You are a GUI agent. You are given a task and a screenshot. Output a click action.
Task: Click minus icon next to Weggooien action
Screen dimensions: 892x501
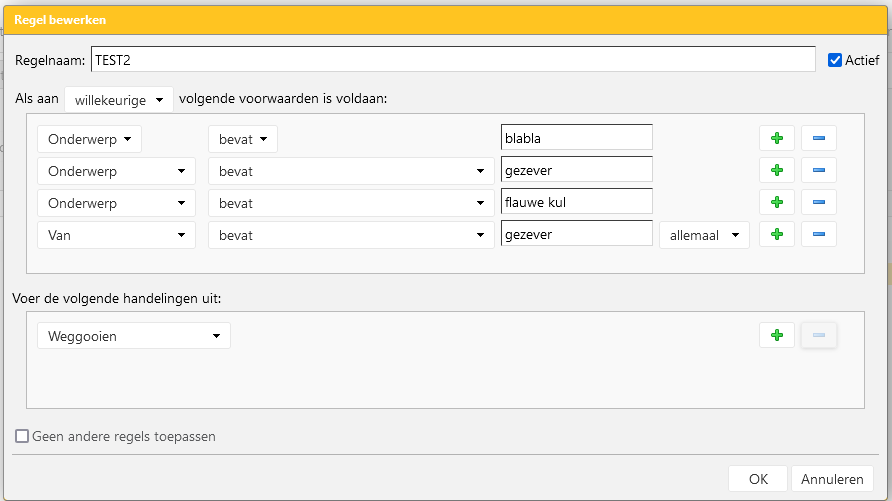[x=818, y=336]
